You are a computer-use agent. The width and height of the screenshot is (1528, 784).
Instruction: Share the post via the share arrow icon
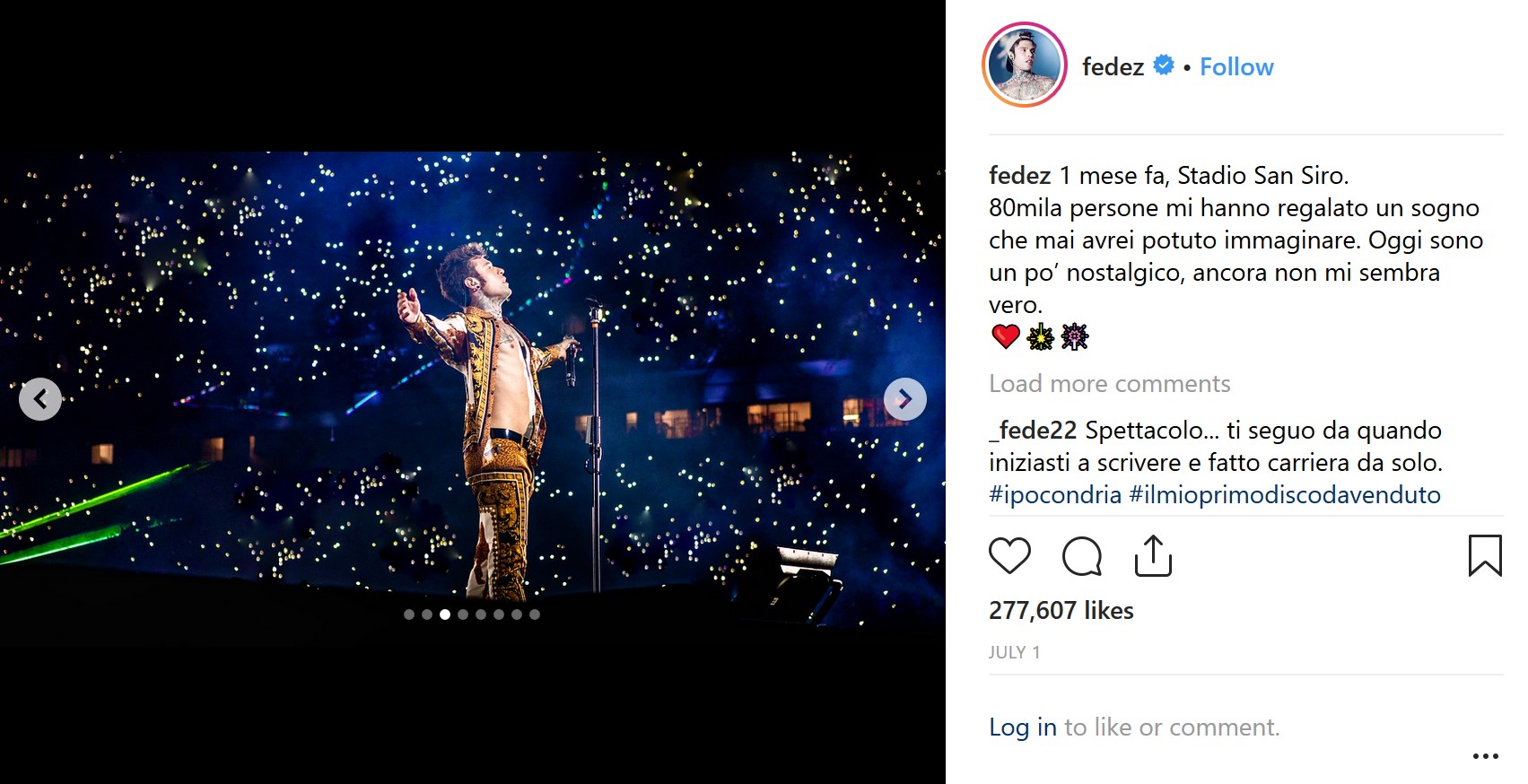pyautogui.click(x=1153, y=556)
